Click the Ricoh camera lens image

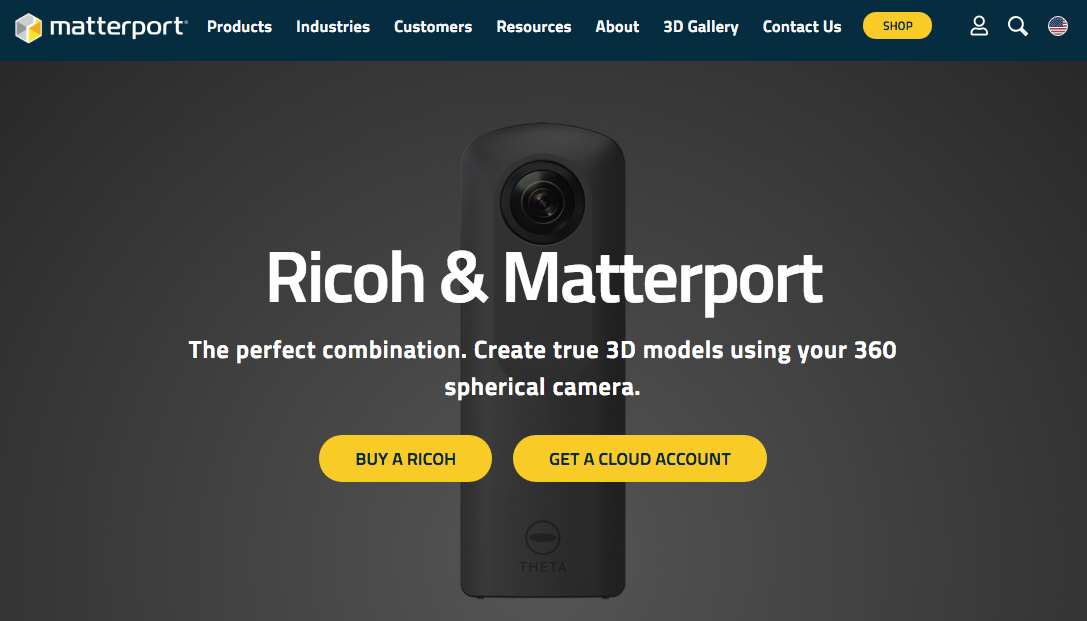543,202
